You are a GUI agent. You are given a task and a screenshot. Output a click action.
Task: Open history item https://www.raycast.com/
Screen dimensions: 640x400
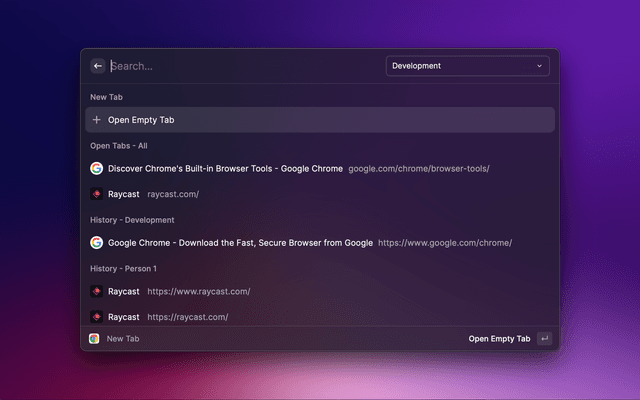pyautogui.click(x=198, y=292)
